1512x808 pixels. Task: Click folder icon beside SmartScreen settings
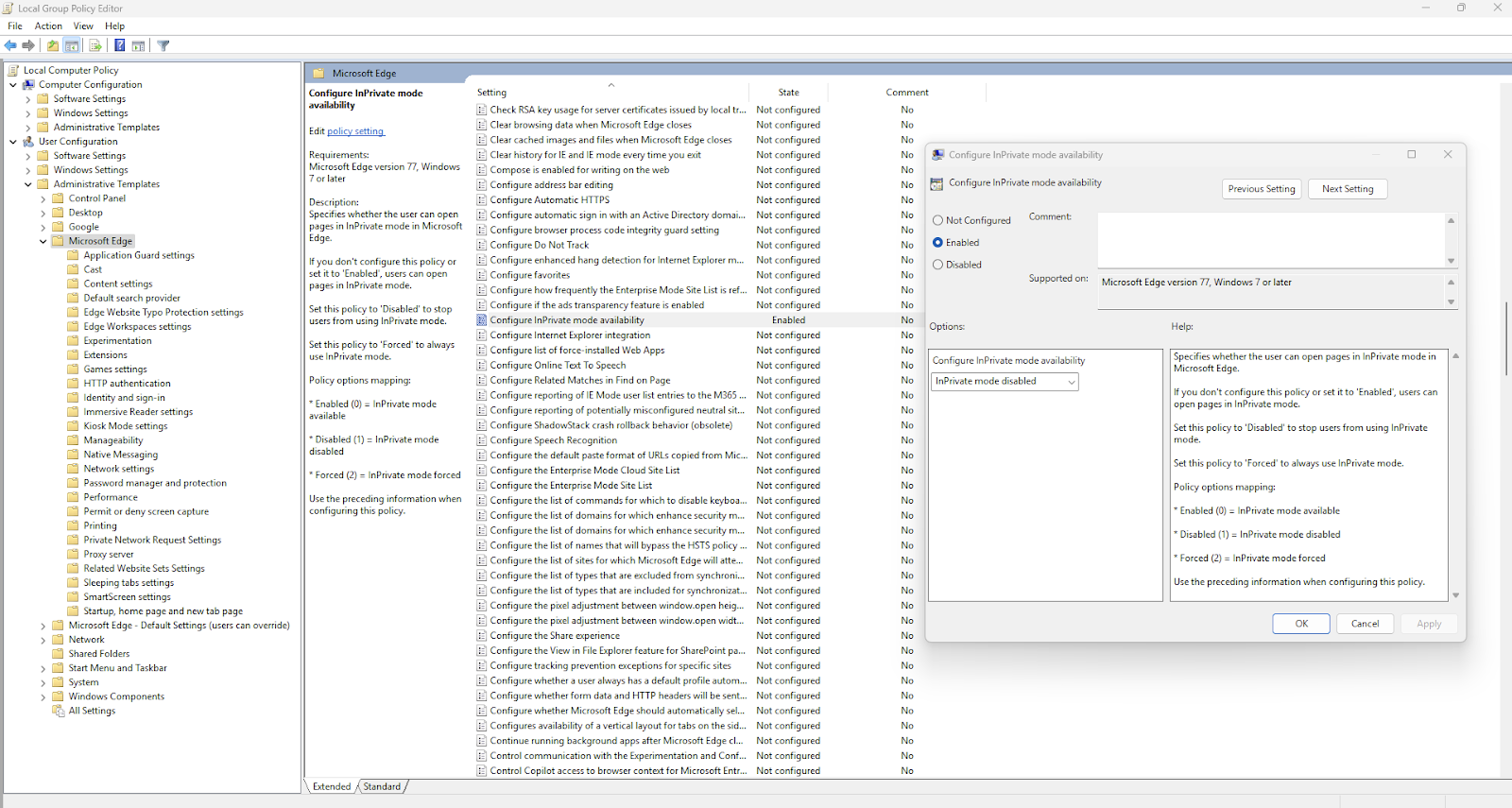point(74,597)
